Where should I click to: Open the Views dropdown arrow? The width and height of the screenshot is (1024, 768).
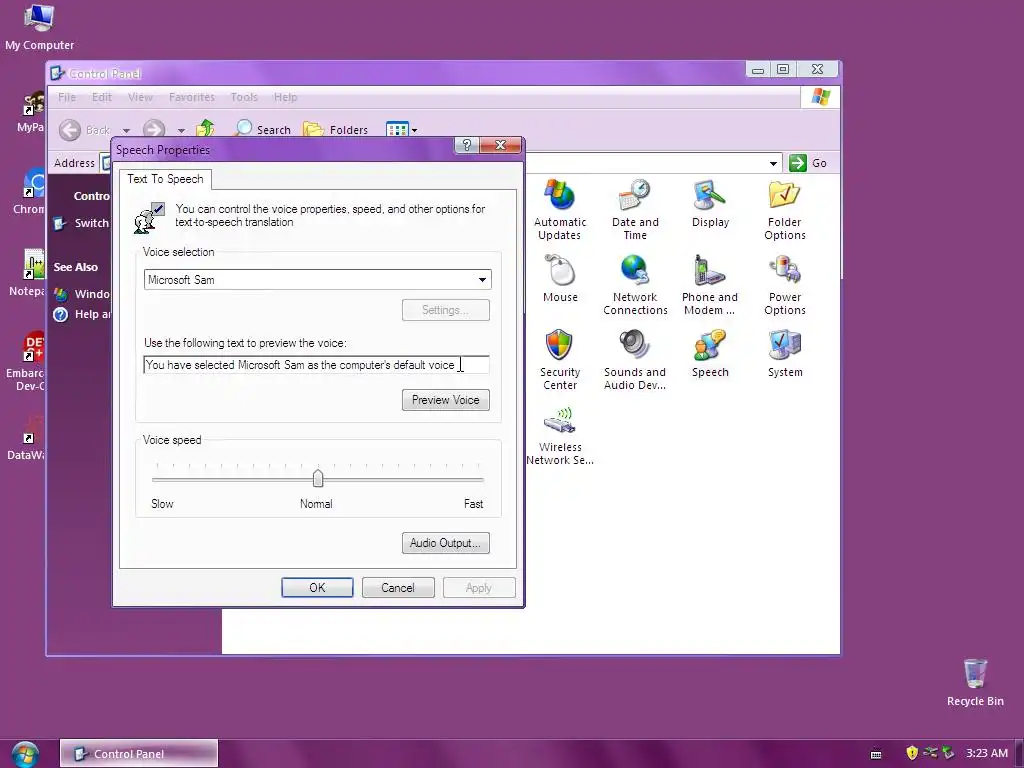point(414,130)
